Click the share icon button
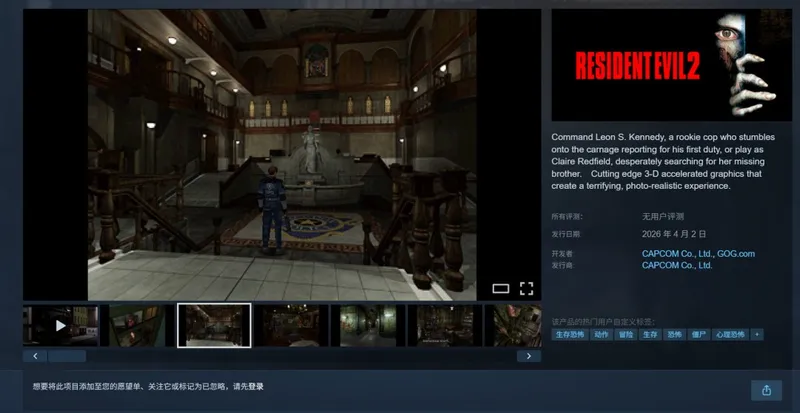 (766, 390)
